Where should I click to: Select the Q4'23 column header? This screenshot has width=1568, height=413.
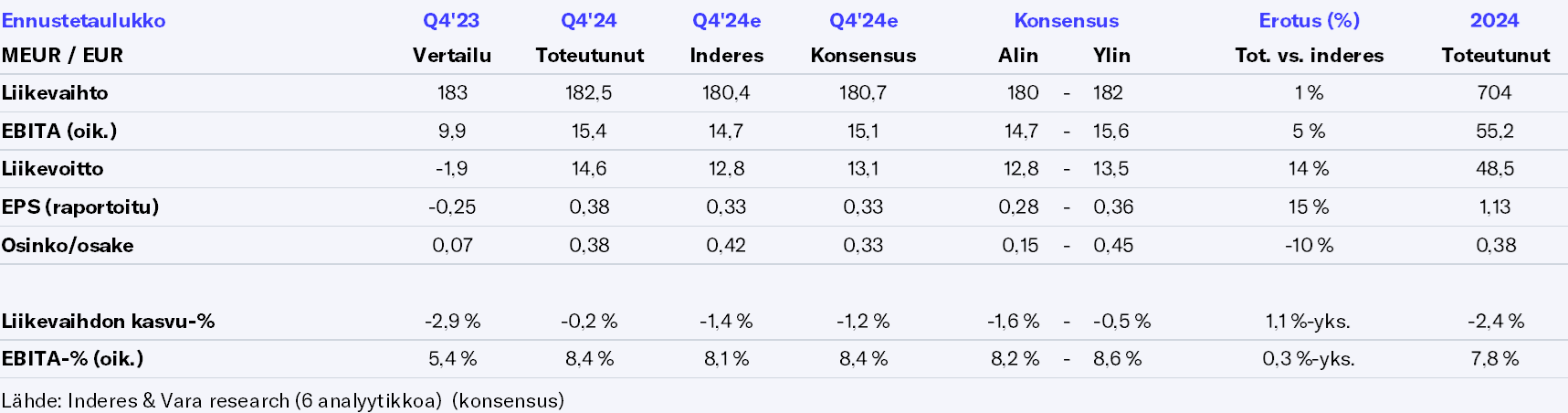(x=451, y=20)
